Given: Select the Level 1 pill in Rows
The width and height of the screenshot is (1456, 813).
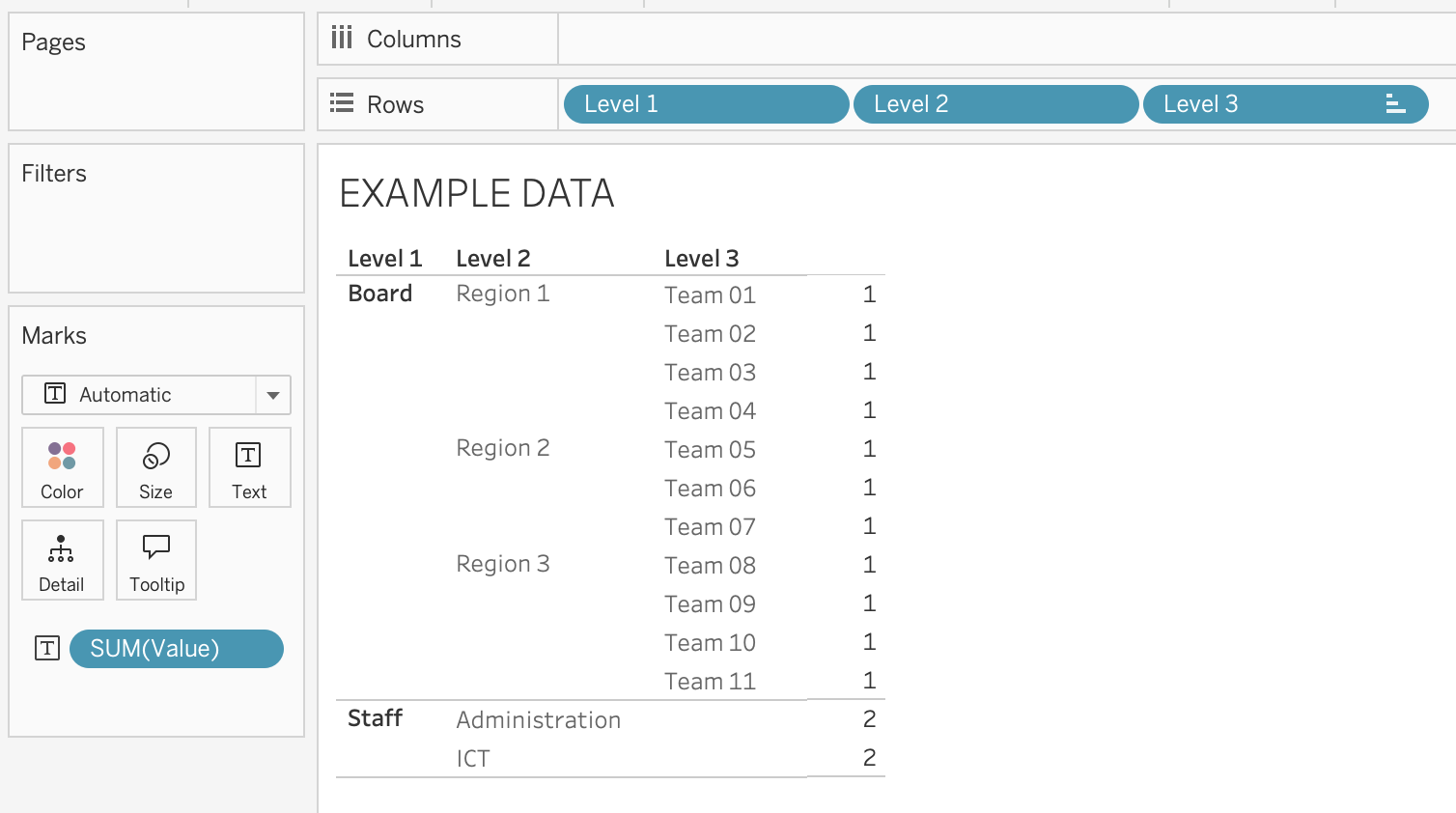Looking at the screenshot, I should (705, 104).
